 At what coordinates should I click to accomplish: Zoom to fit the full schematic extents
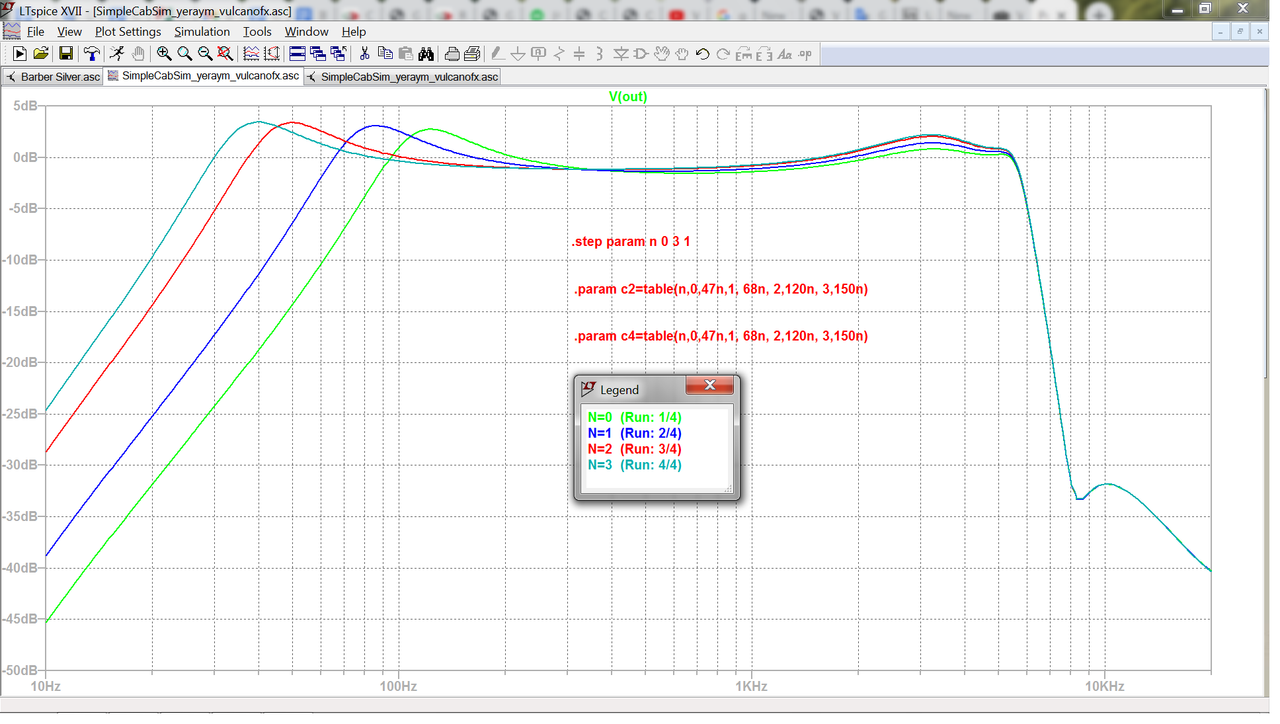click(x=222, y=53)
